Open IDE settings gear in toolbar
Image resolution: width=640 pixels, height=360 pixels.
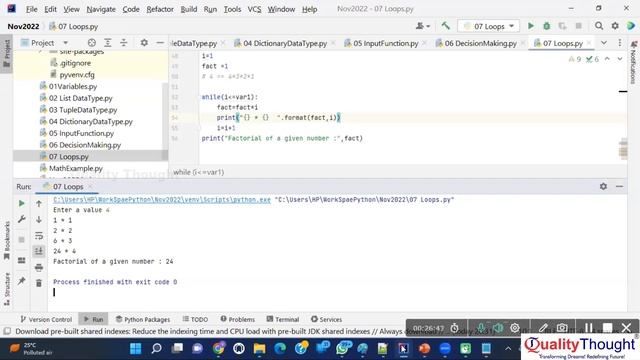click(615, 26)
